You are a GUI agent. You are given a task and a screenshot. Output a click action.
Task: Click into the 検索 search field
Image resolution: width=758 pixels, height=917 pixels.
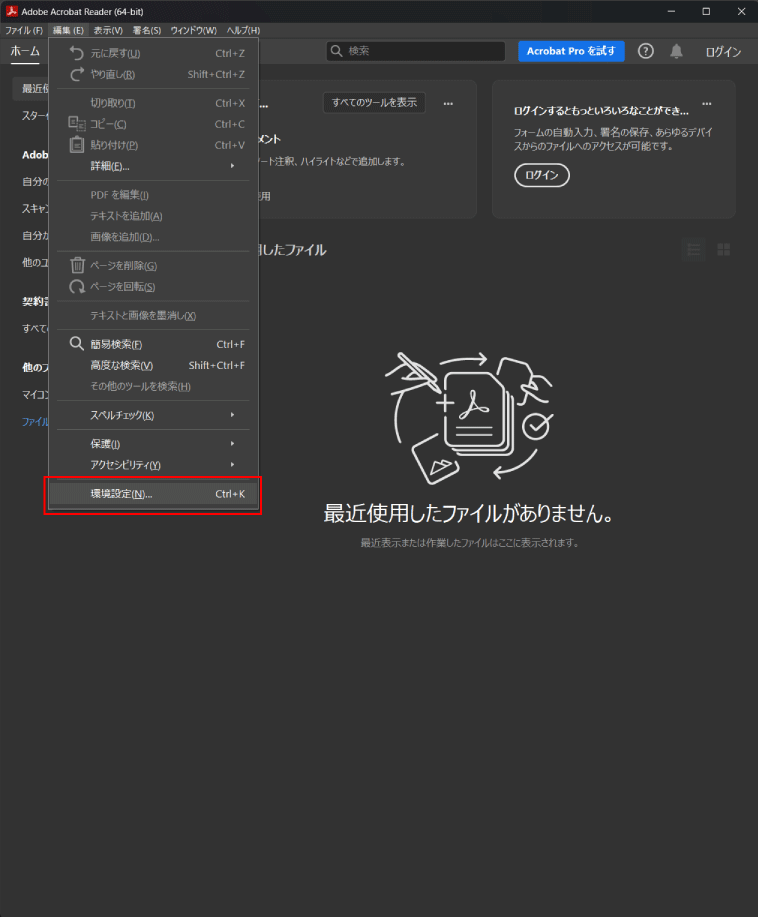(x=420, y=51)
